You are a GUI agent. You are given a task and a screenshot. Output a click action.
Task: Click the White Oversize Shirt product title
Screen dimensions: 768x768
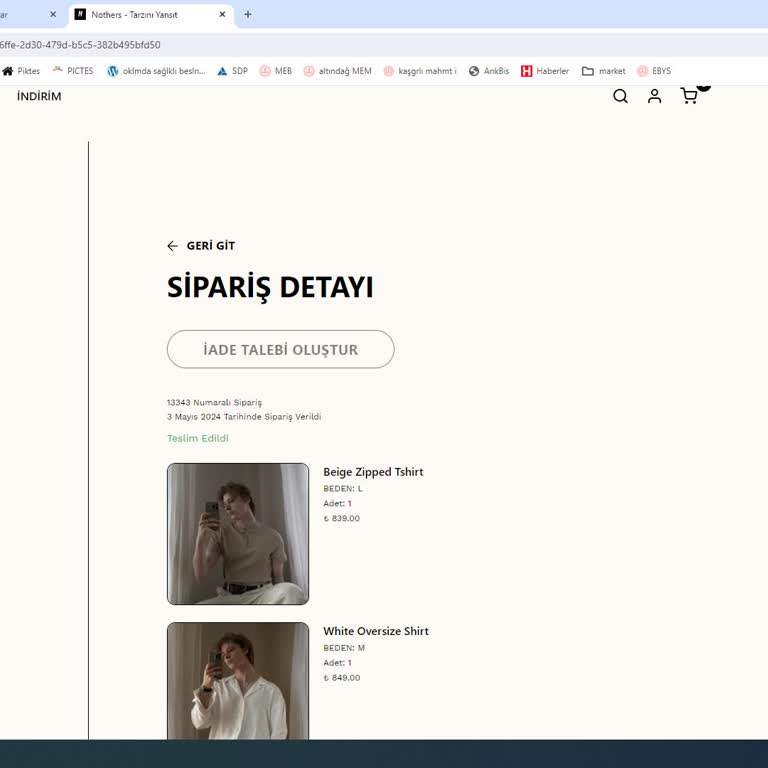point(376,631)
